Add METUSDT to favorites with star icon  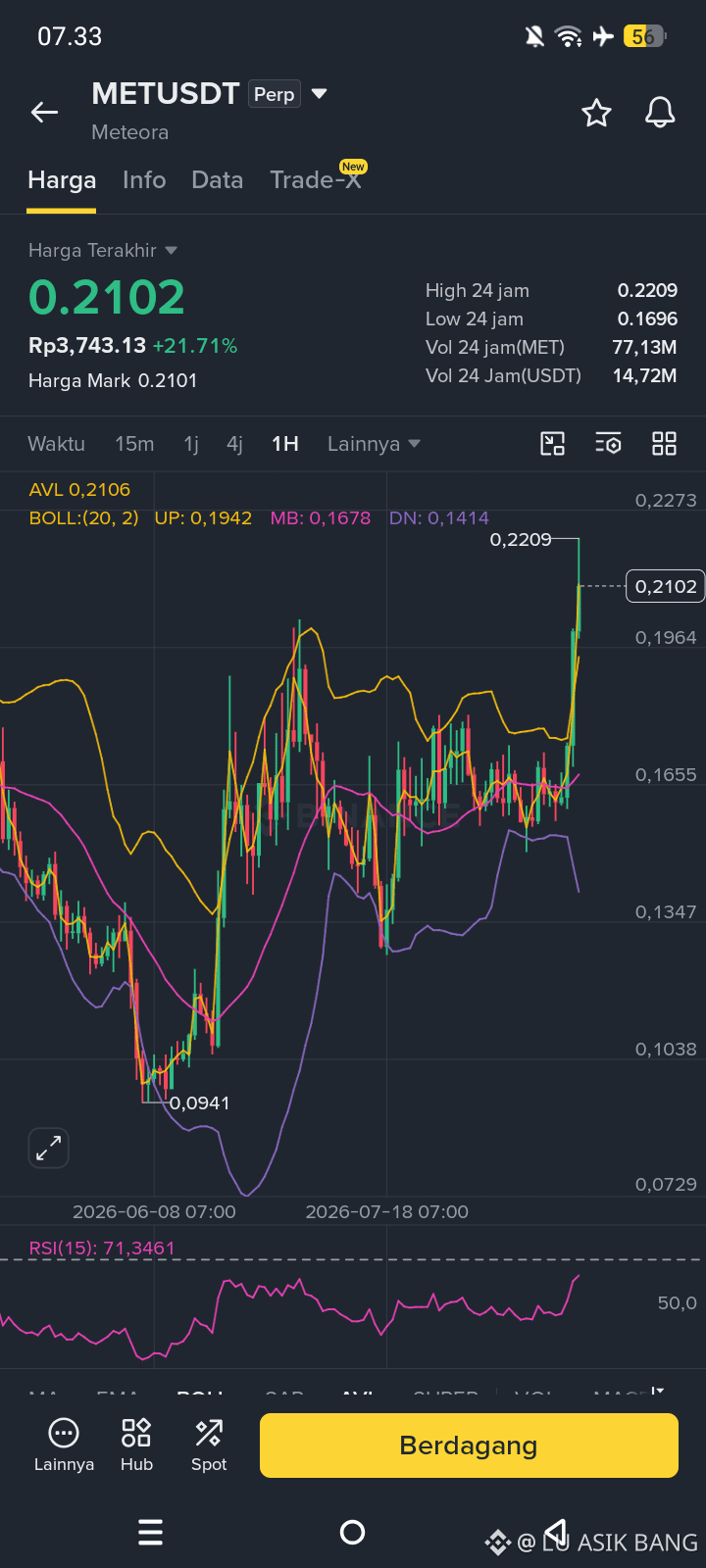tap(596, 113)
